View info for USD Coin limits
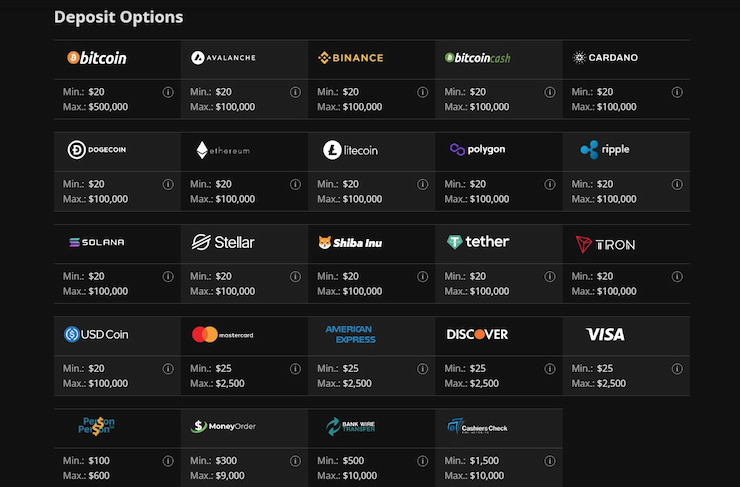 (168, 369)
